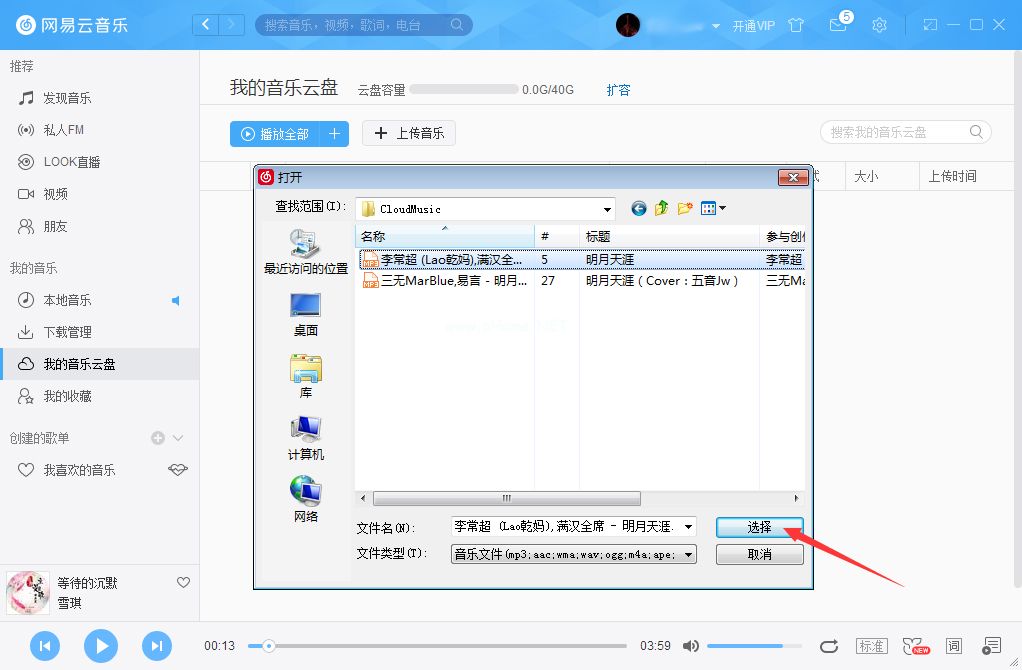The width and height of the screenshot is (1022, 670).
Task: Favorite 等待的沉默 with its heart icon
Action: pyautogui.click(x=182, y=582)
